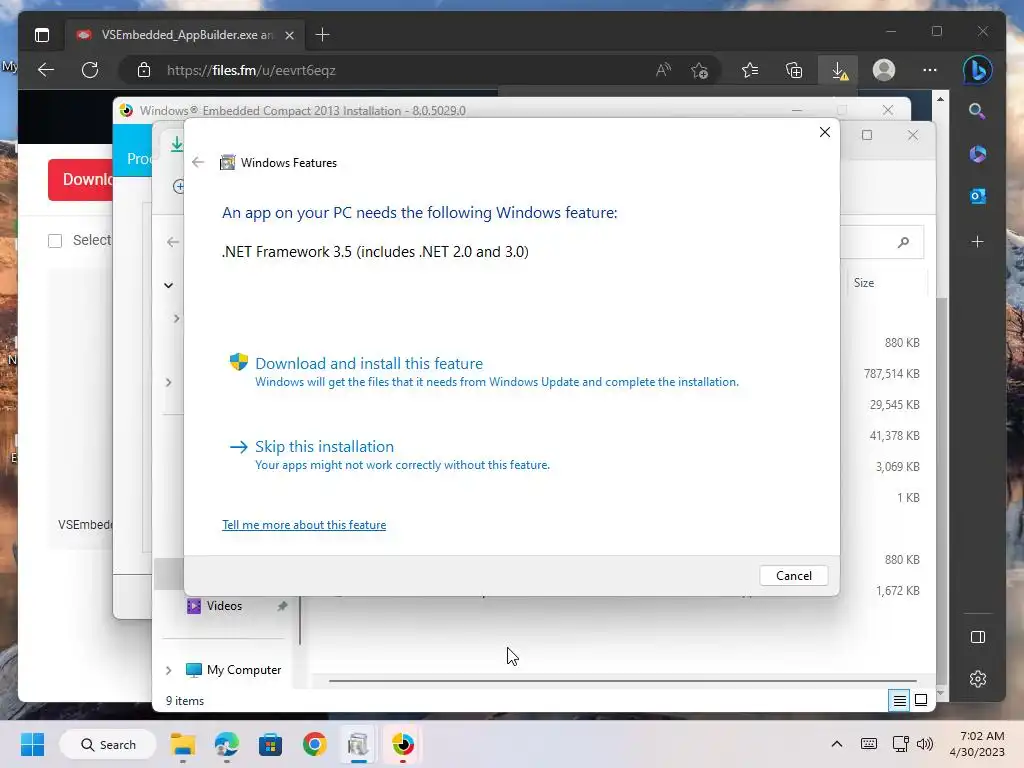The height and width of the screenshot is (768, 1024).
Task: Click the 29,545 KB file size
Action: pyautogui.click(x=894, y=405)
